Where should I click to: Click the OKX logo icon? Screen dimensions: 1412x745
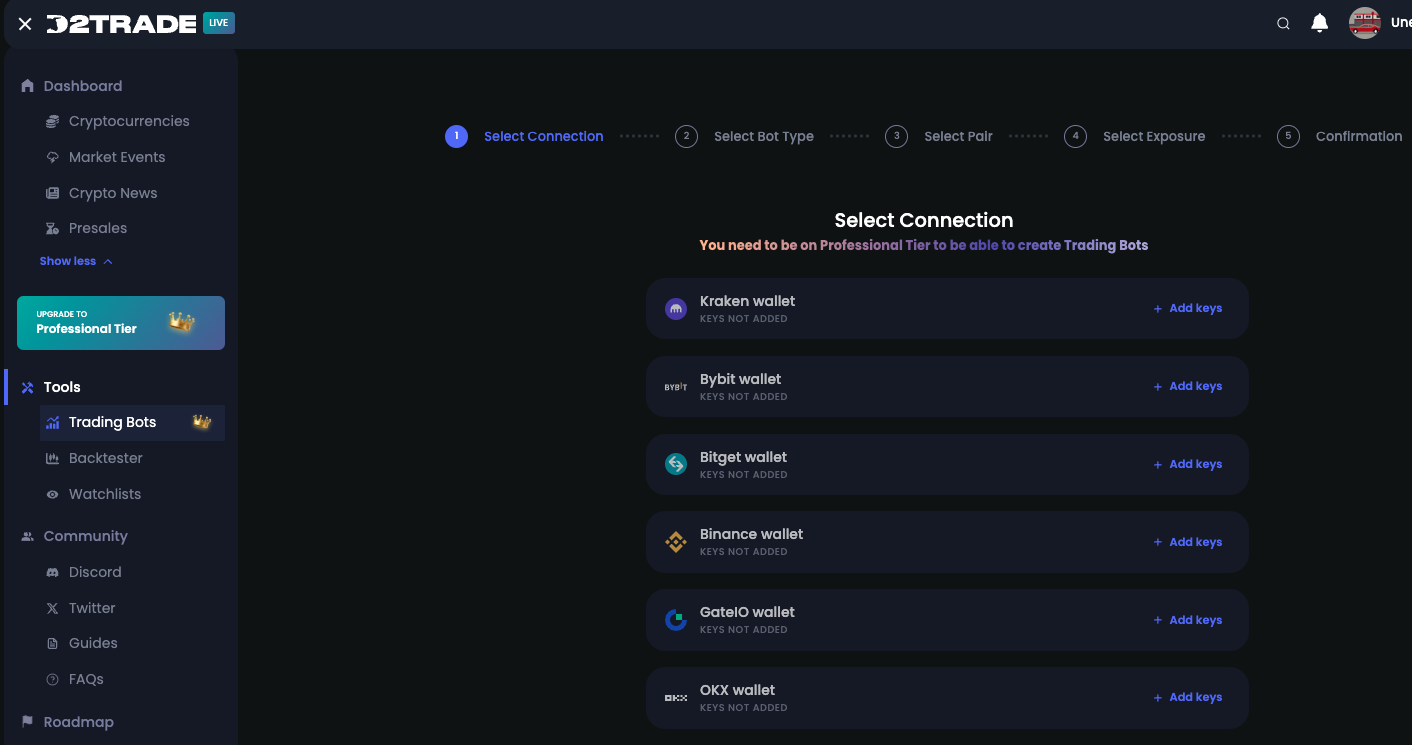(676, 698)
